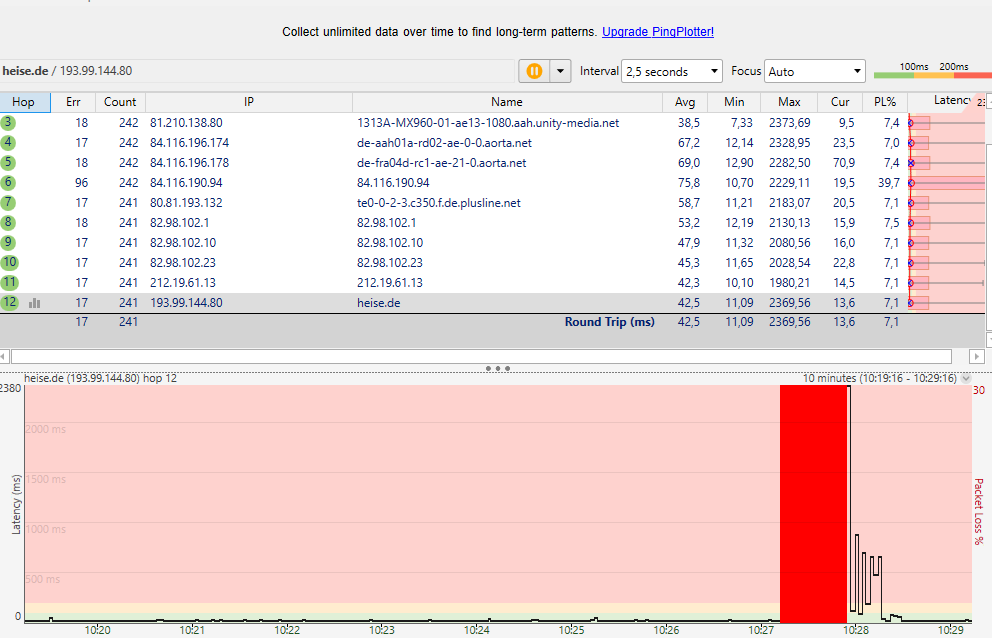This screenshot has width=992, height=638.
Task: Click the Avg column header
Action: [685, 102]
